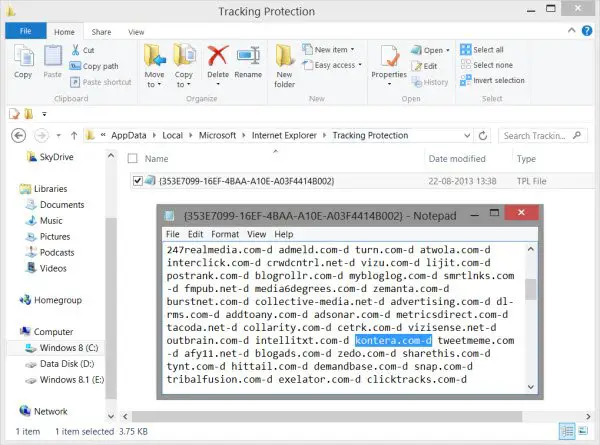Click Select none in ribbon
Viewport: 600px width, 445px height.
486,65
